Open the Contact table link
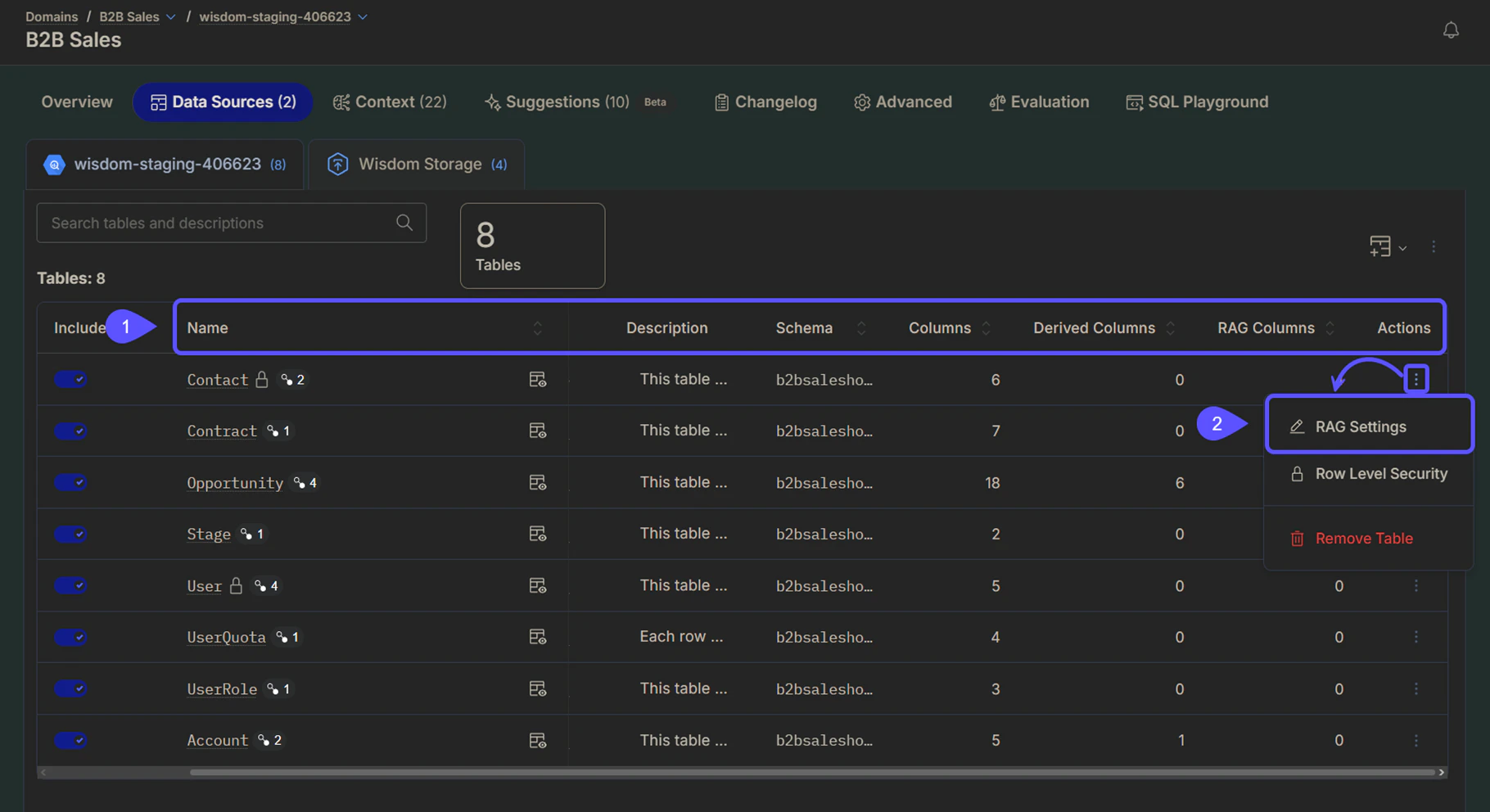 [217, 379]
